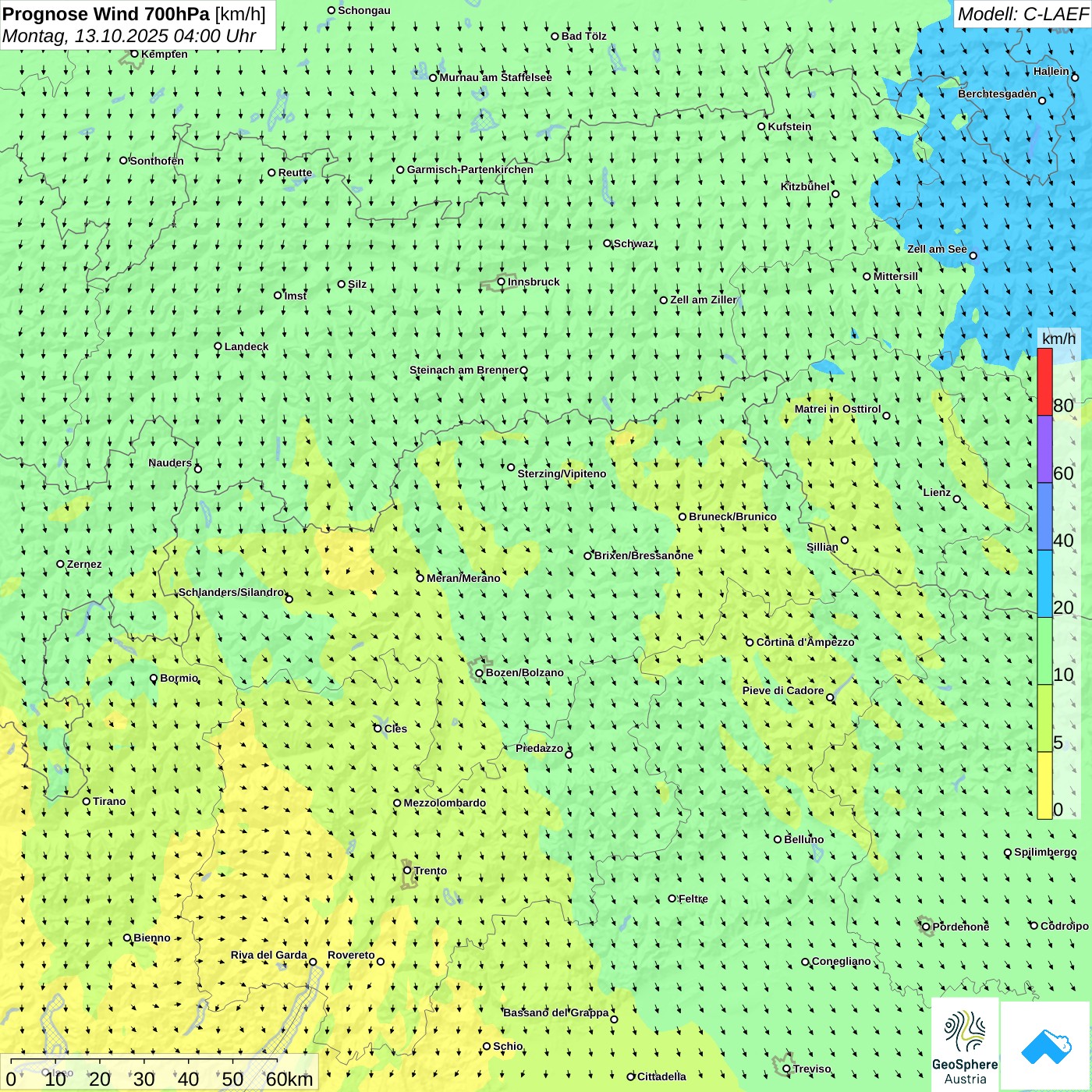Screen dimensions: 1092x1092
Task: Click the Codroipo label
Action: tap(1065, 926)
